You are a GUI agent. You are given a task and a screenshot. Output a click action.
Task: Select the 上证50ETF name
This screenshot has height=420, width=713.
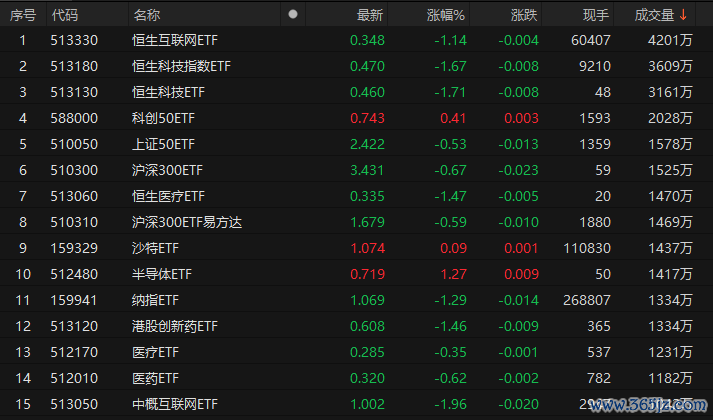(163, 144)
